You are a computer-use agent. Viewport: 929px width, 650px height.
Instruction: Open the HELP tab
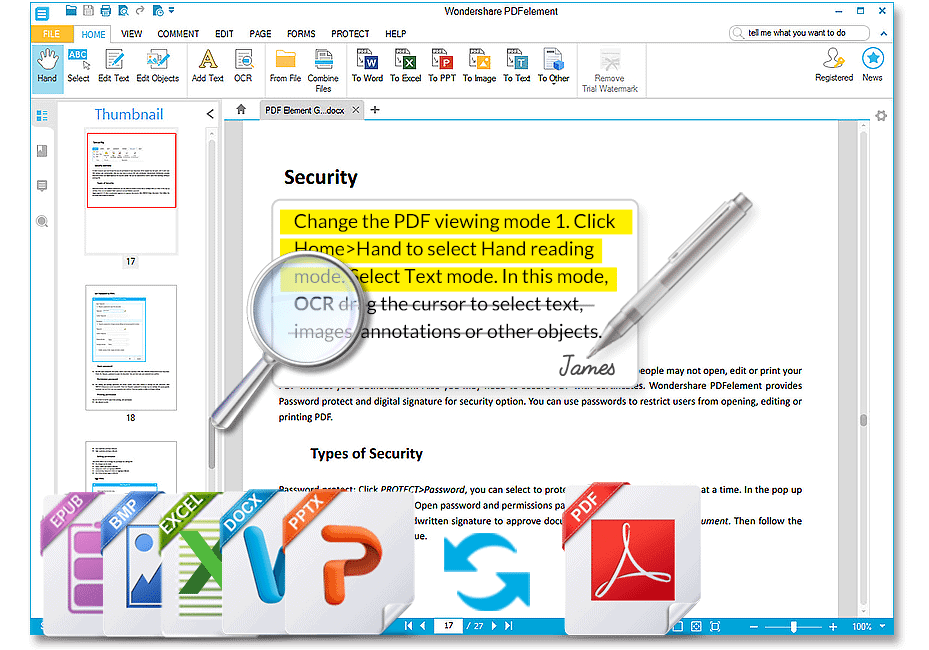click(x=396, y=34)
